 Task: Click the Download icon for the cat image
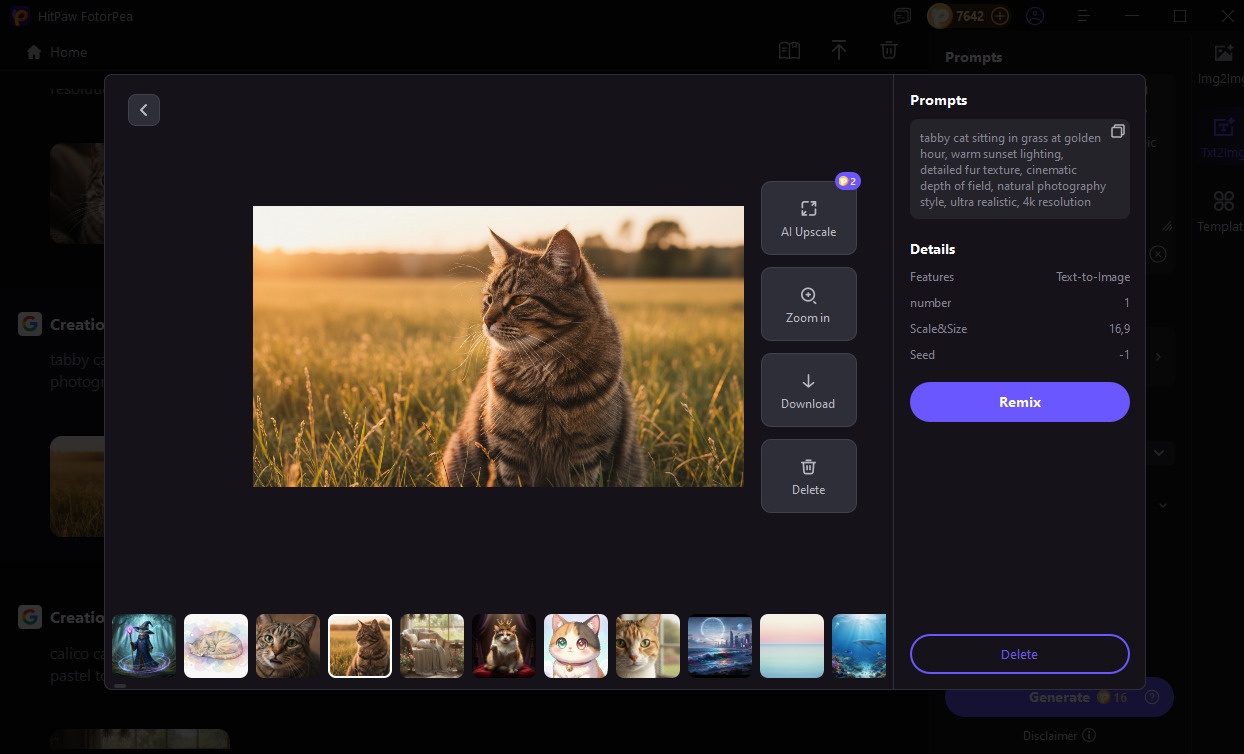[808, 382]
